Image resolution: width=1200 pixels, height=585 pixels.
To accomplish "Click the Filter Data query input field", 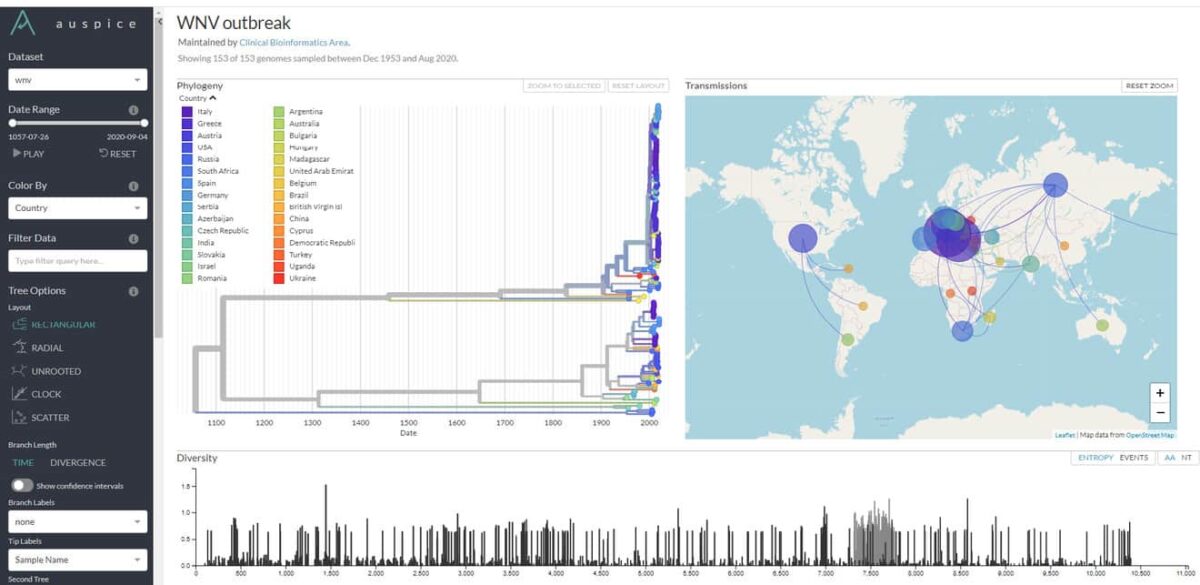I will tap(78, 261).
